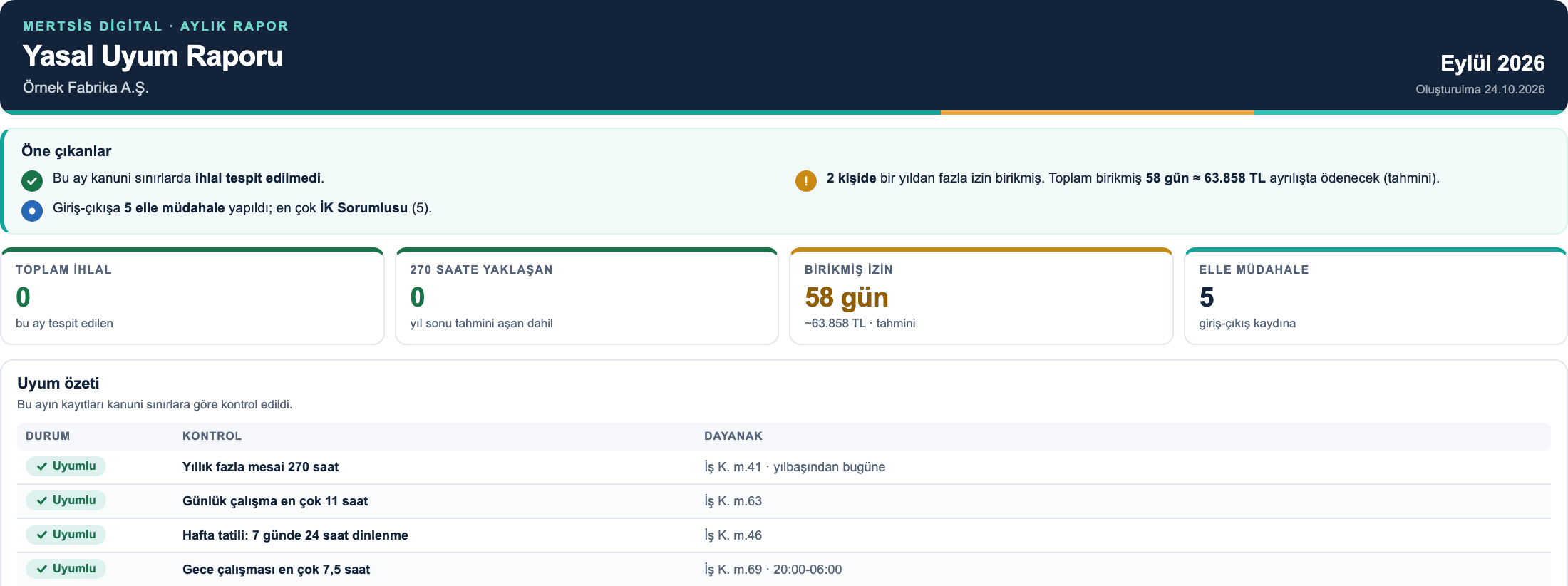
Task: Click the Uyumlu badge for night work
Action: point(66,569)
